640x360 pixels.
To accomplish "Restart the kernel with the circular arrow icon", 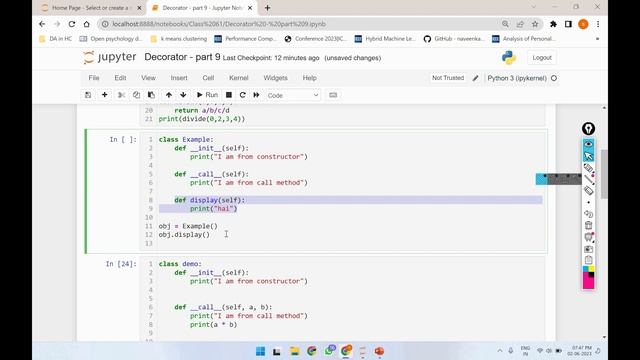I will coord(242,95).
